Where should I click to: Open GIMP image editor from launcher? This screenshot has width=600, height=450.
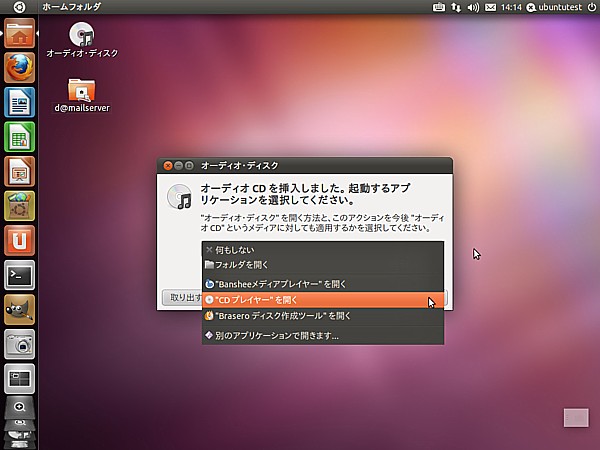tap(19, 308)
